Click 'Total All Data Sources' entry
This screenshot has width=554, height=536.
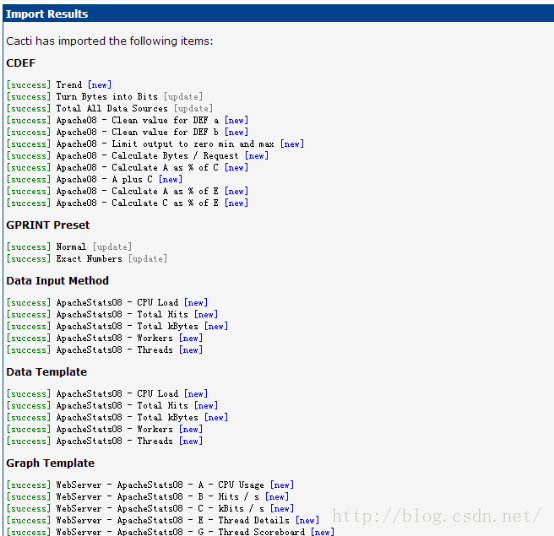[x=112, y=108]
